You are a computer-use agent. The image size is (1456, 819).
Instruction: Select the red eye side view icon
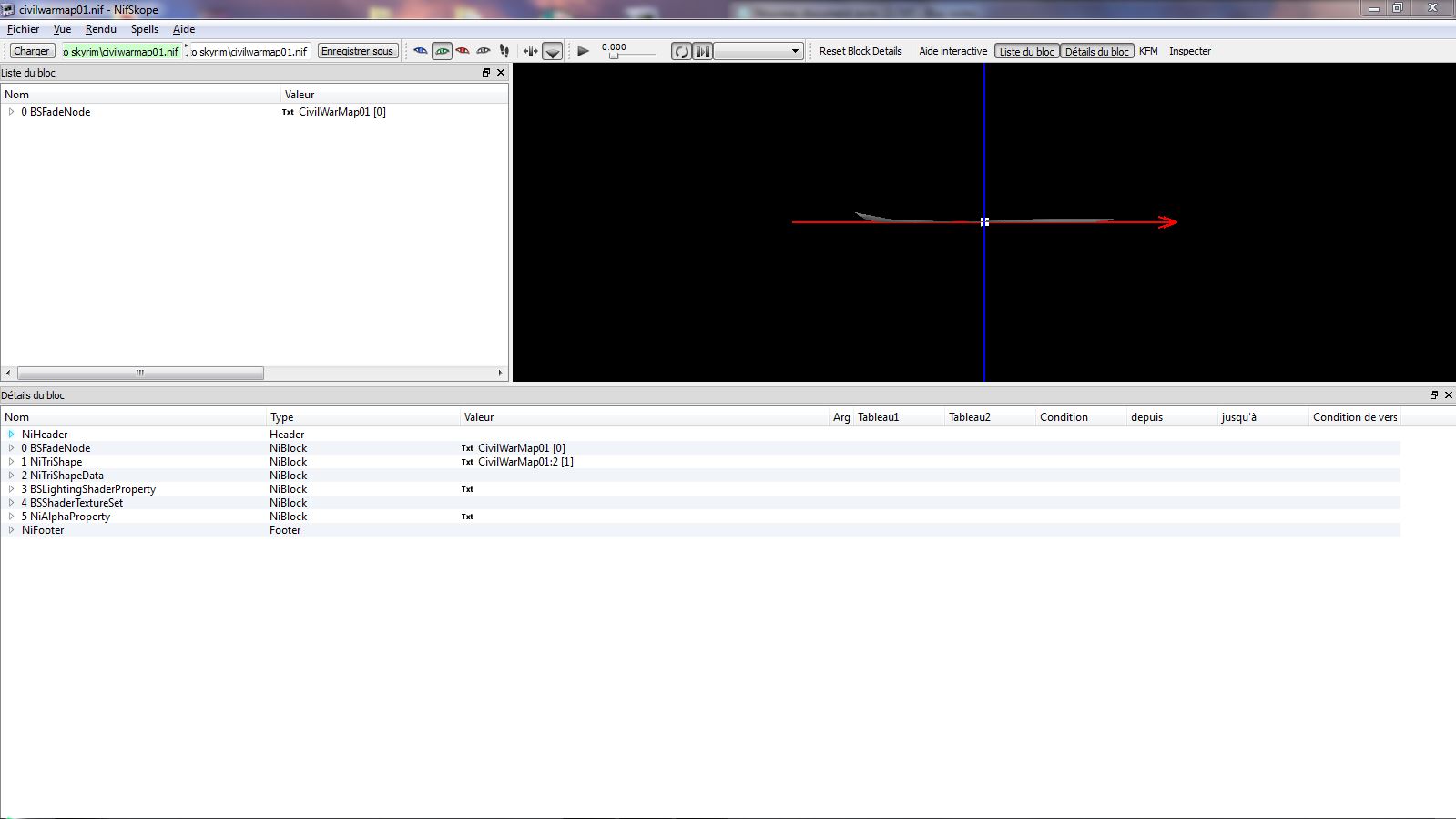click(463, 51)
